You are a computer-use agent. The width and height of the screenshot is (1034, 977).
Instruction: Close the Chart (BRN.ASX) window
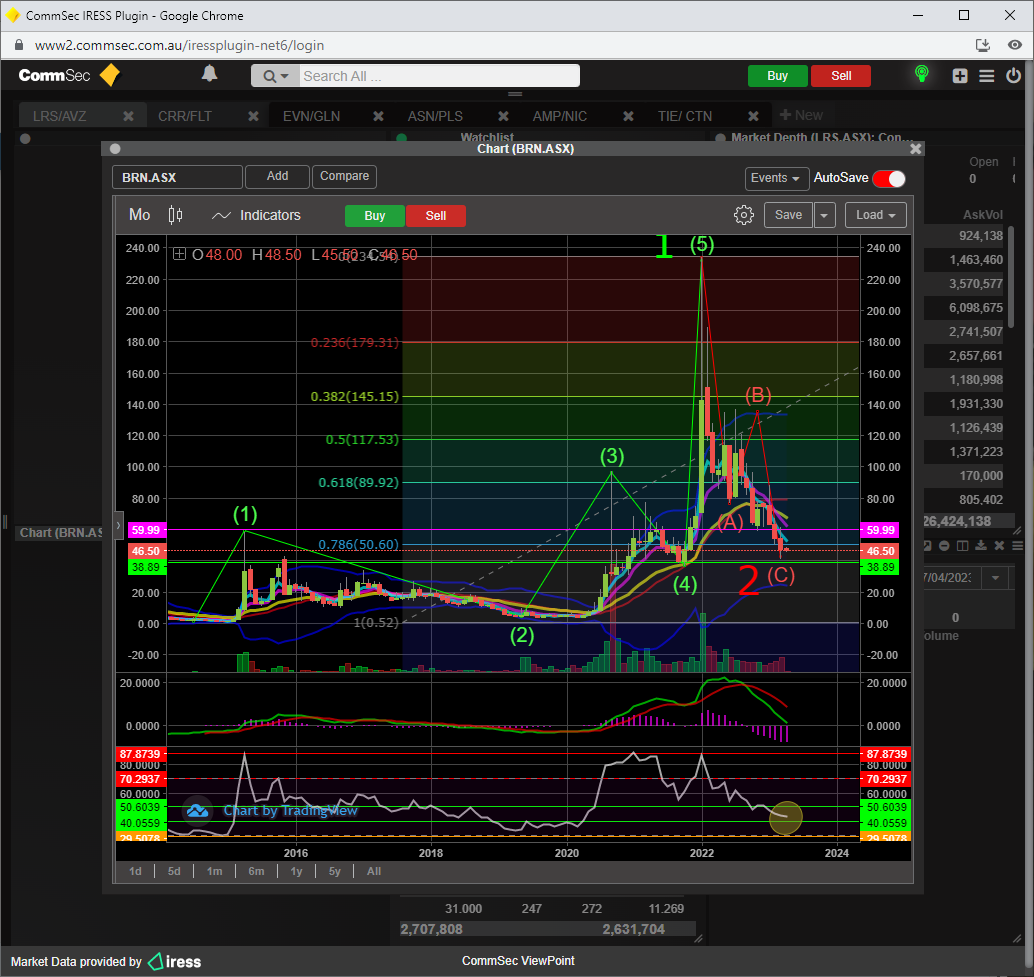915,148
